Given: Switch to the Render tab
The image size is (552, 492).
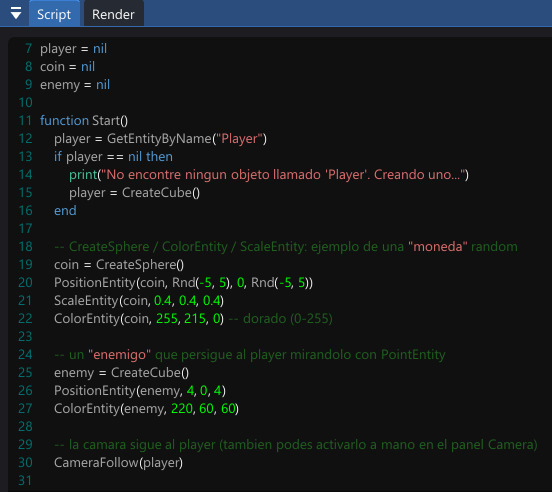Looking at the screenshot, I should [x=113, y=14].
